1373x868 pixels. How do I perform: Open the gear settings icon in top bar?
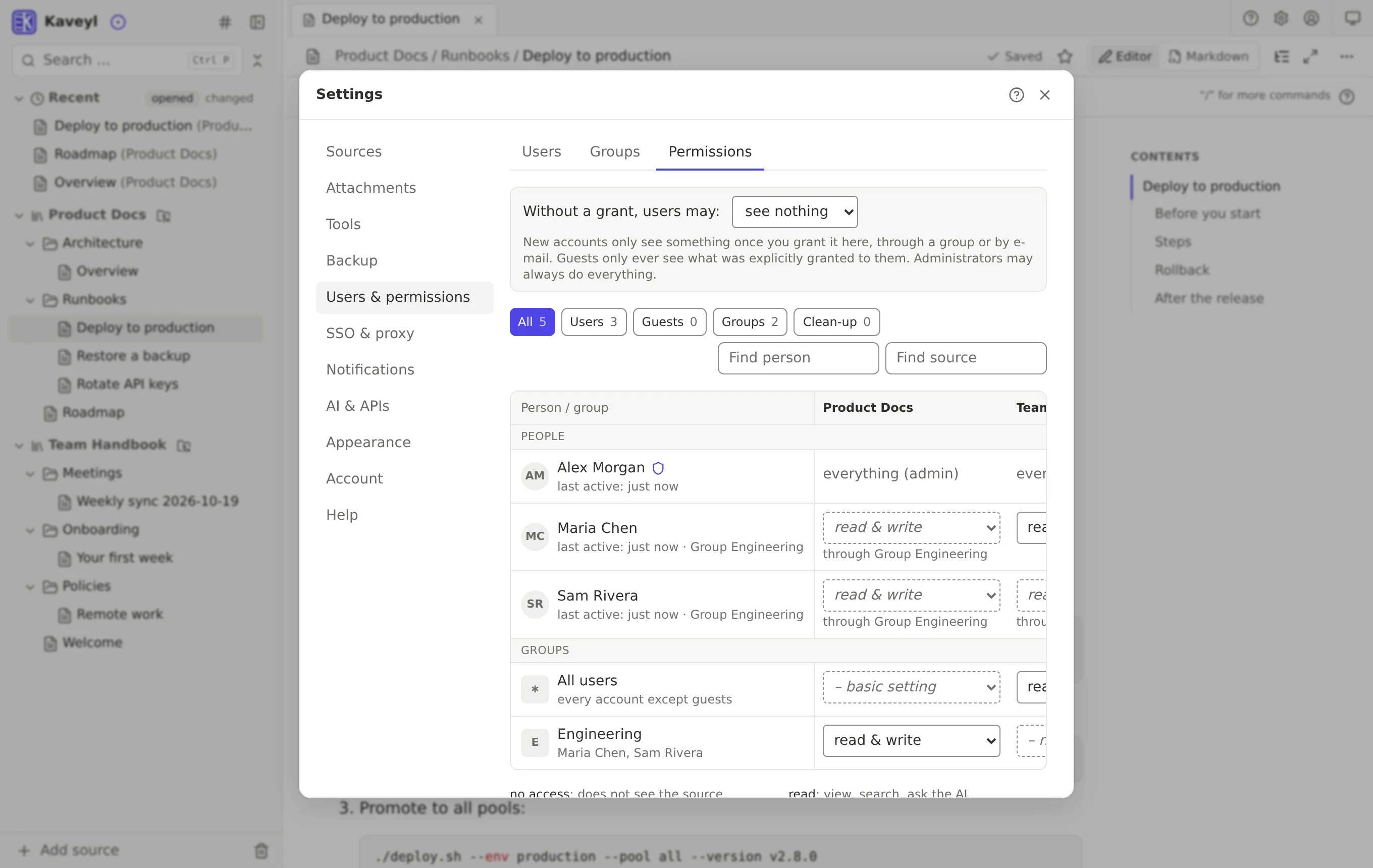pos(1281,19)
